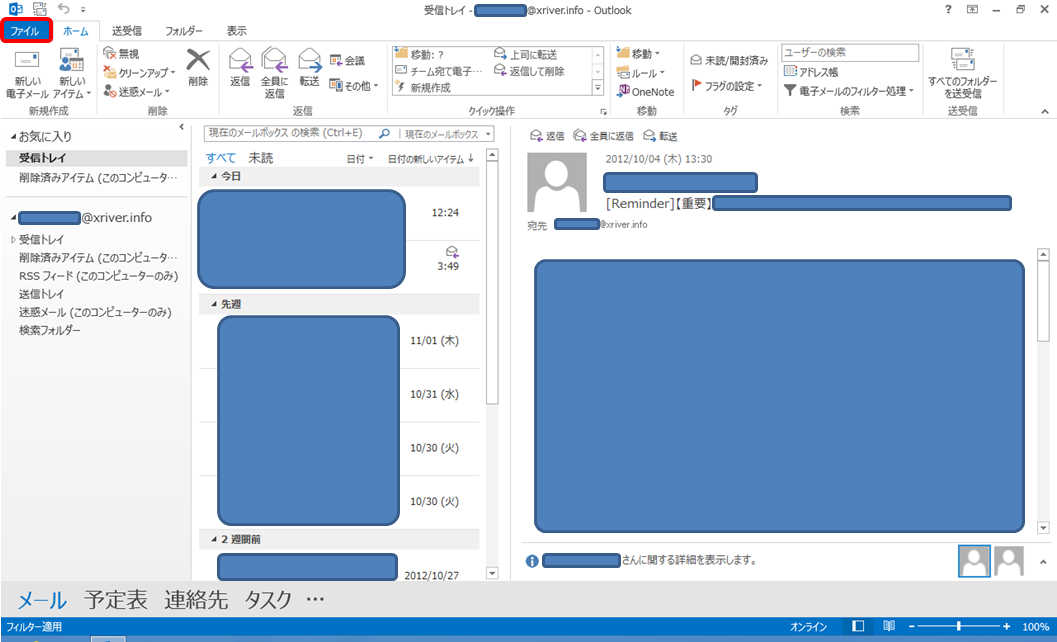The image size is (1057, 642).
Task: Switch to the Send/Receive (送受信) tab
Action: pos(127,32)
